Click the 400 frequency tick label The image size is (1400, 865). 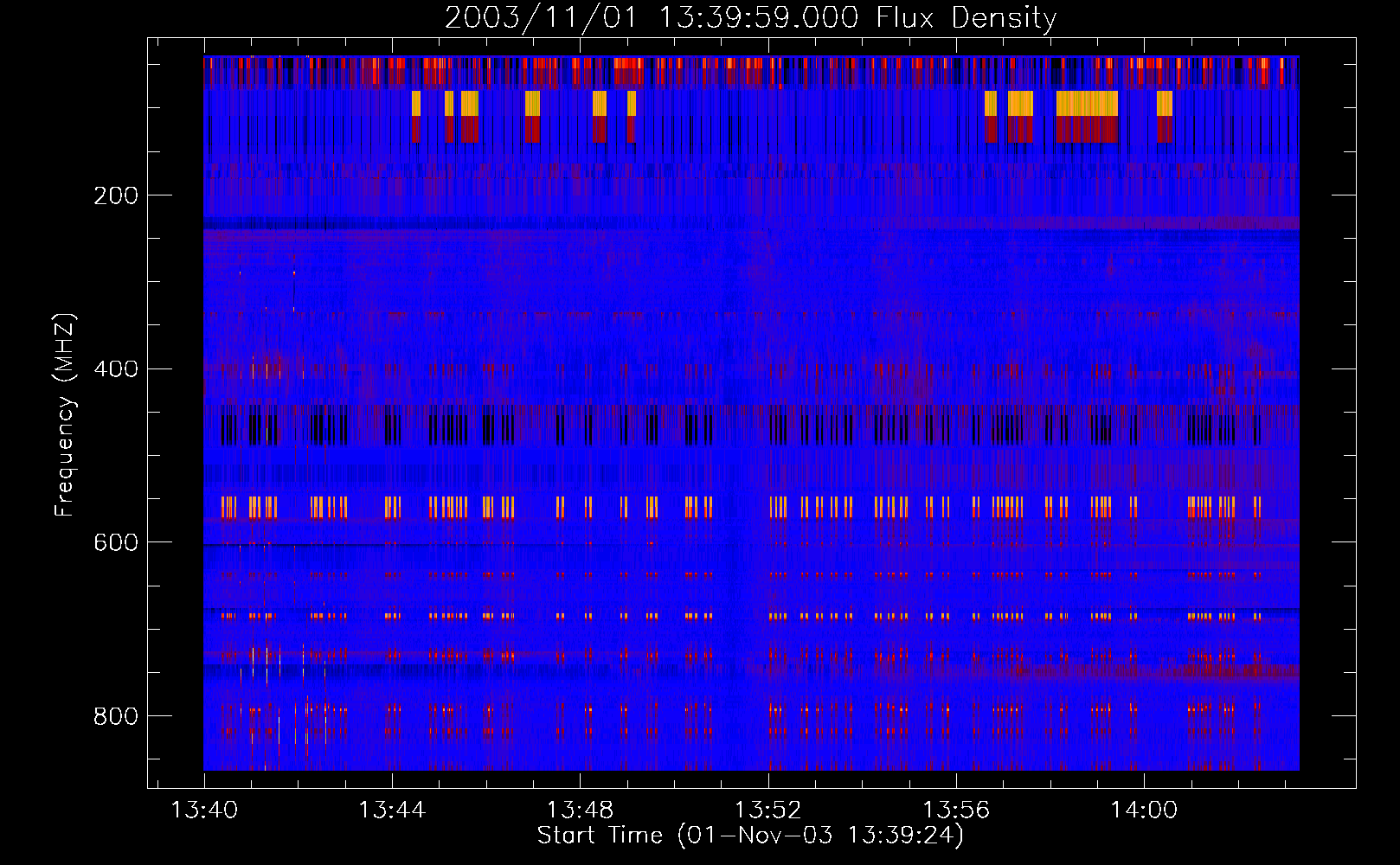116,369
